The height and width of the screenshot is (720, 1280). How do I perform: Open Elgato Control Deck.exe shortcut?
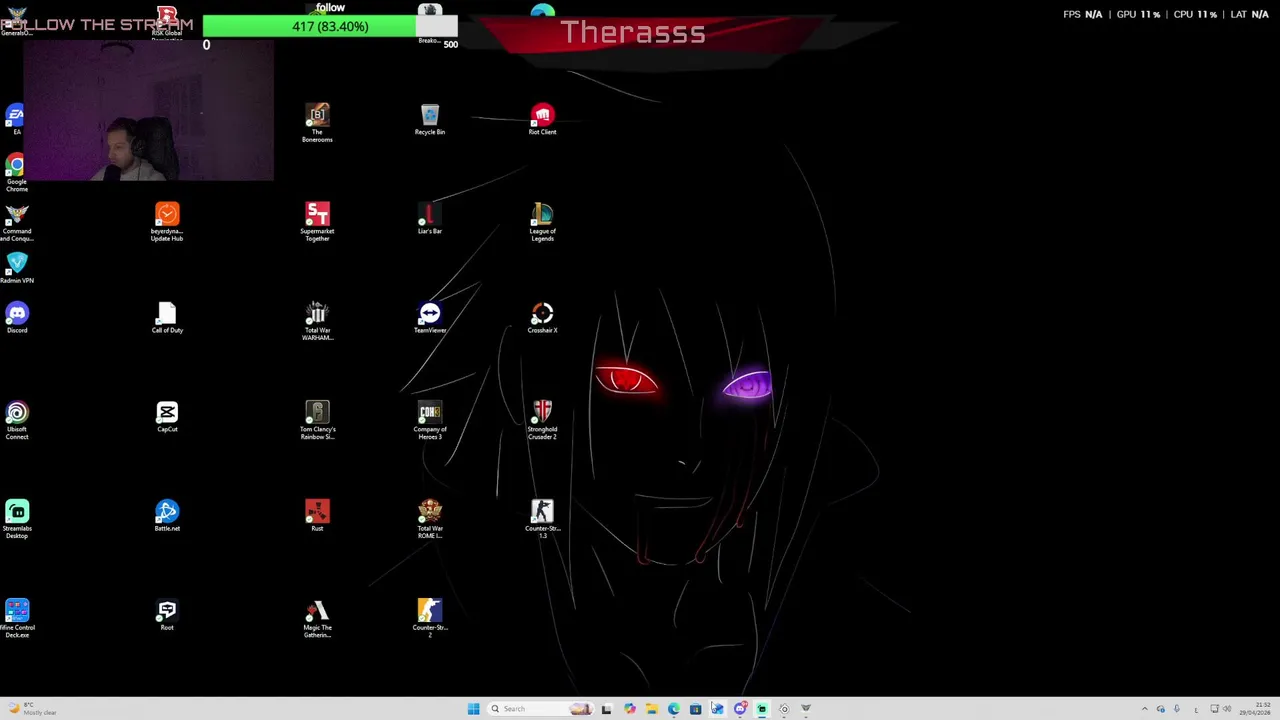(16, 618)
